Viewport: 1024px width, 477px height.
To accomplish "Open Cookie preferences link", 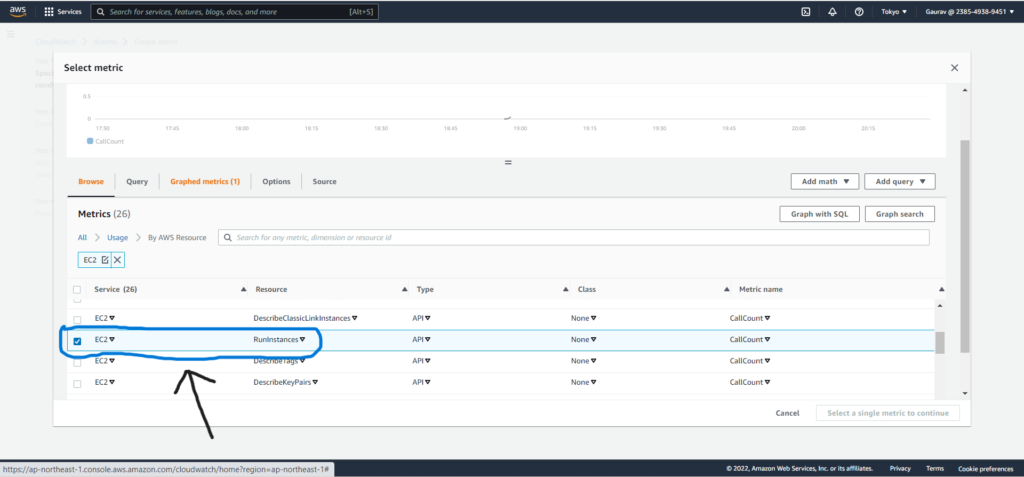I will [x=986, y=469].
